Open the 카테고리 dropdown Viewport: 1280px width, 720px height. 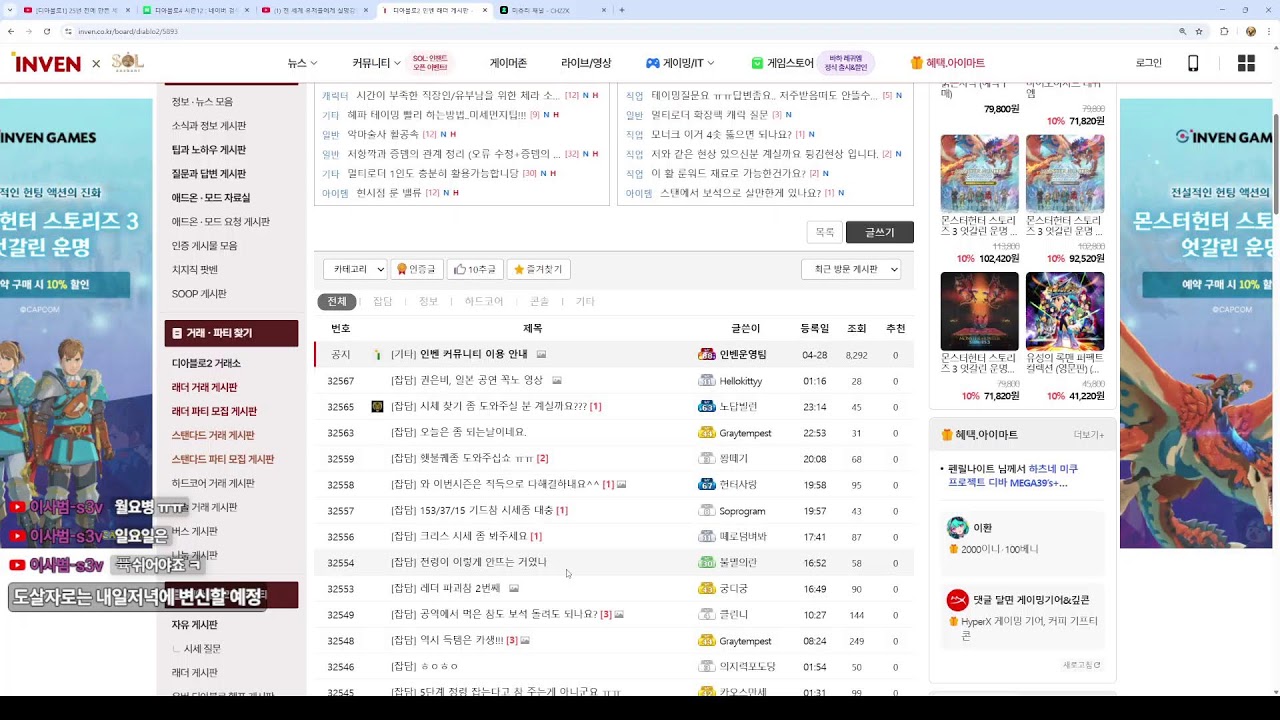pyautogui.click(x=355, y=269)
